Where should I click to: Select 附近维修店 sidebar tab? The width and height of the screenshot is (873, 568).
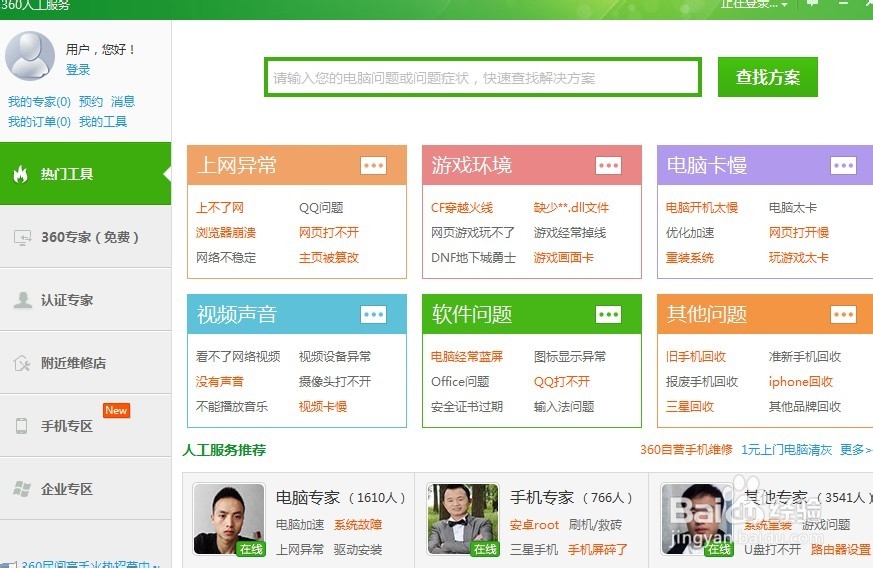tap(86, 363)
